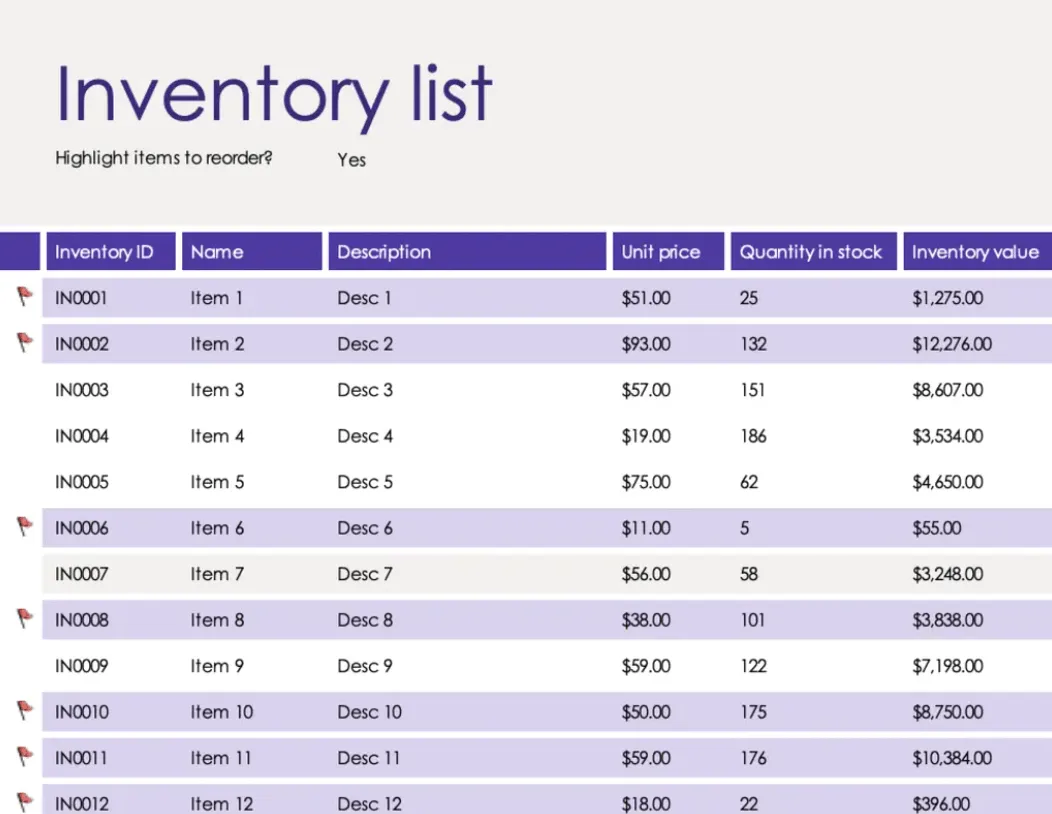Click the 'Item 3' name cell
The image size is (1052, 814).
point(217,390)
